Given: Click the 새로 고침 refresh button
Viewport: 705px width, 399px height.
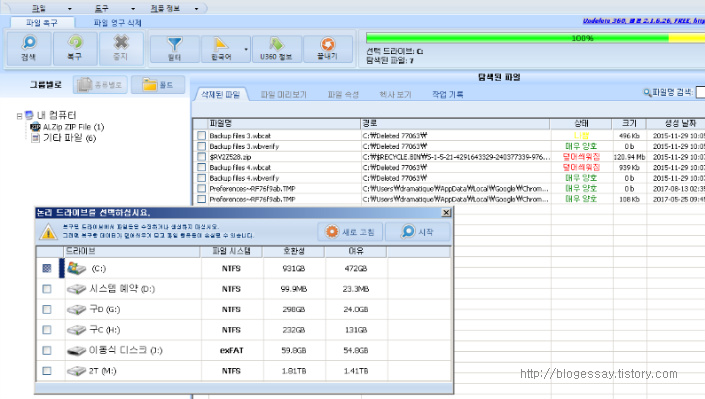Looking at the screenshot, I should [x=350, y=232].
